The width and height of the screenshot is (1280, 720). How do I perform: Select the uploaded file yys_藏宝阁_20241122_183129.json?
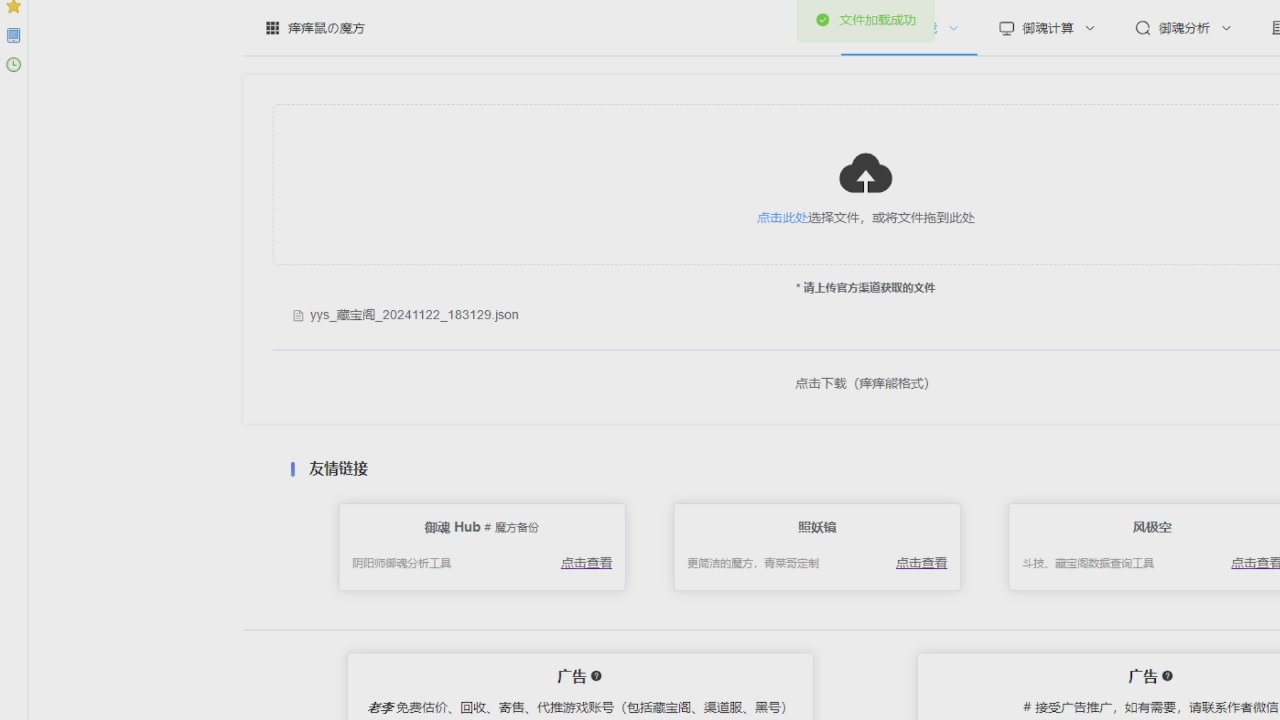414,315
